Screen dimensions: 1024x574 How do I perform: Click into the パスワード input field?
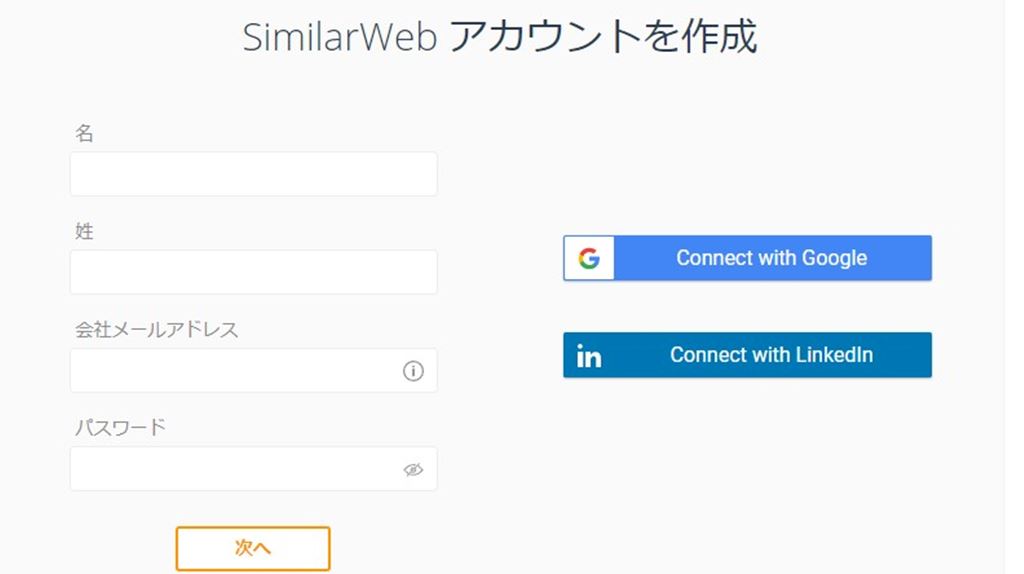pos(235,469)
